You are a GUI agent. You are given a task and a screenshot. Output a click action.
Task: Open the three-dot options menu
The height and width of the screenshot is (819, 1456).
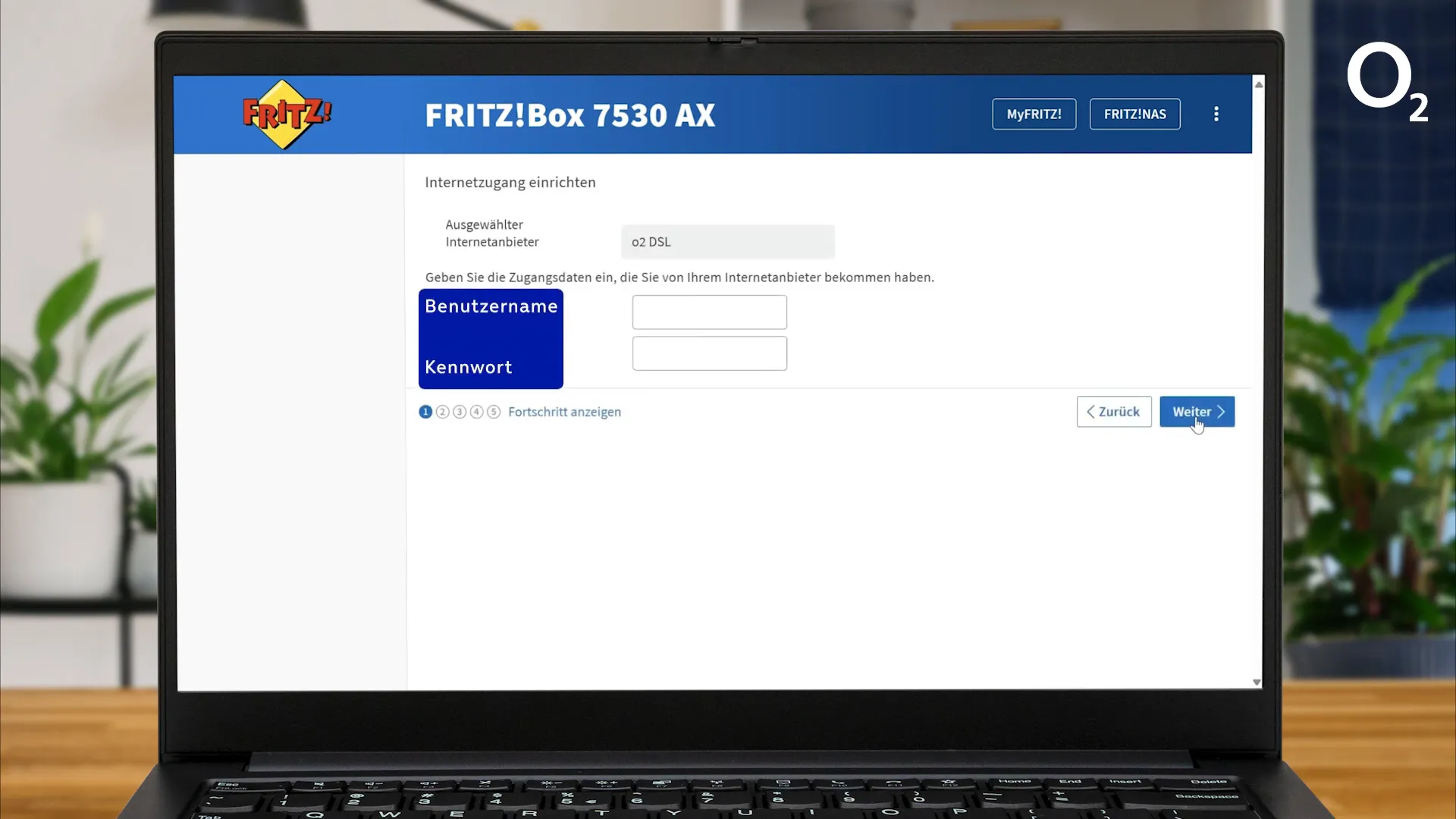pyautogui.click(x=1216, y=114)
